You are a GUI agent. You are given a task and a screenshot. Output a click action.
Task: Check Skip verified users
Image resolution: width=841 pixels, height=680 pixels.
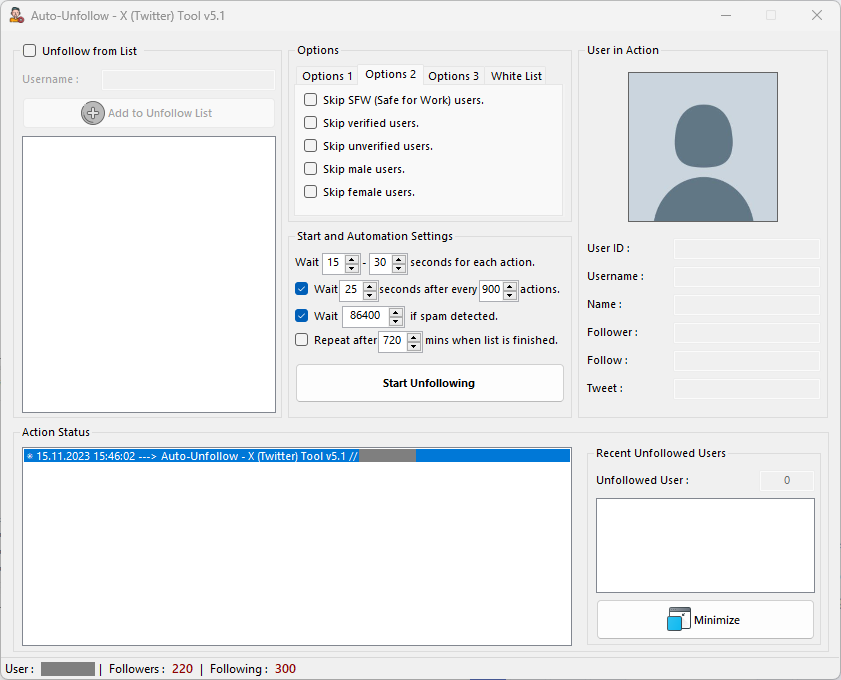[x=311, y=123]
